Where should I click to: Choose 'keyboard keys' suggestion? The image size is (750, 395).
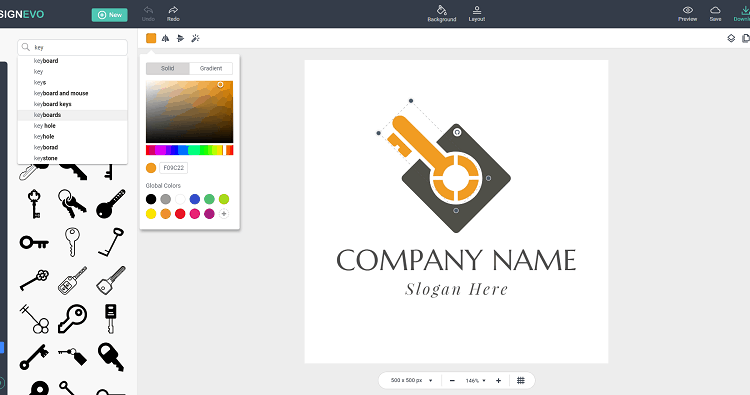tap(73, 104)
